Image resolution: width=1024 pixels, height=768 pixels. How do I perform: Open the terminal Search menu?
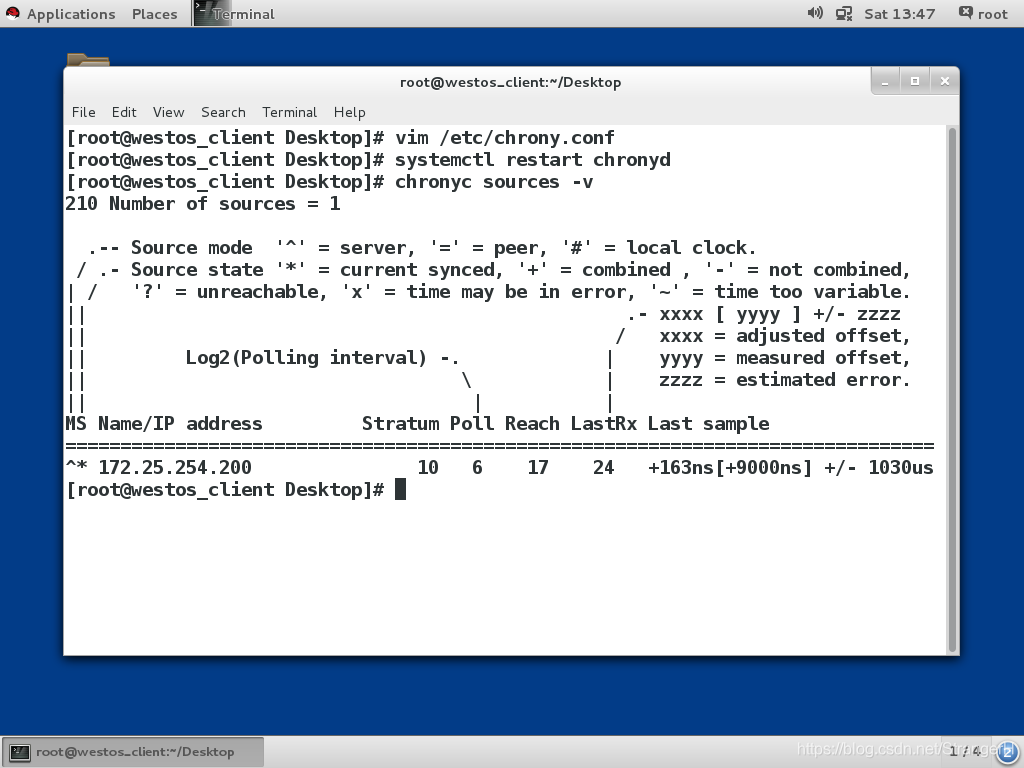tap(223, 112)
